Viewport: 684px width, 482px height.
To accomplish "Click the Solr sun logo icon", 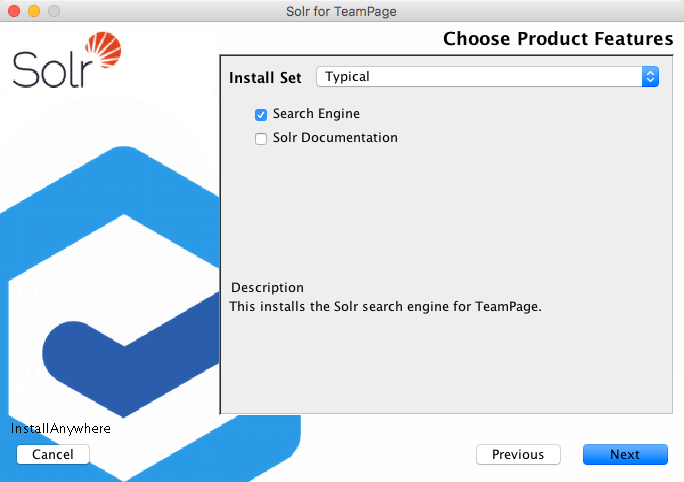I will [x=104, y=51].
